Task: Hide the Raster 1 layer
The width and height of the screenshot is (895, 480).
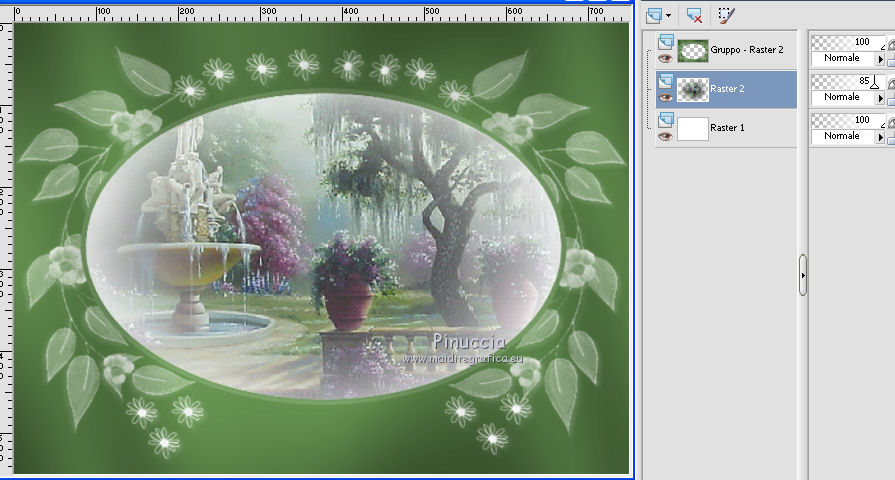Action: pos(665,136)
